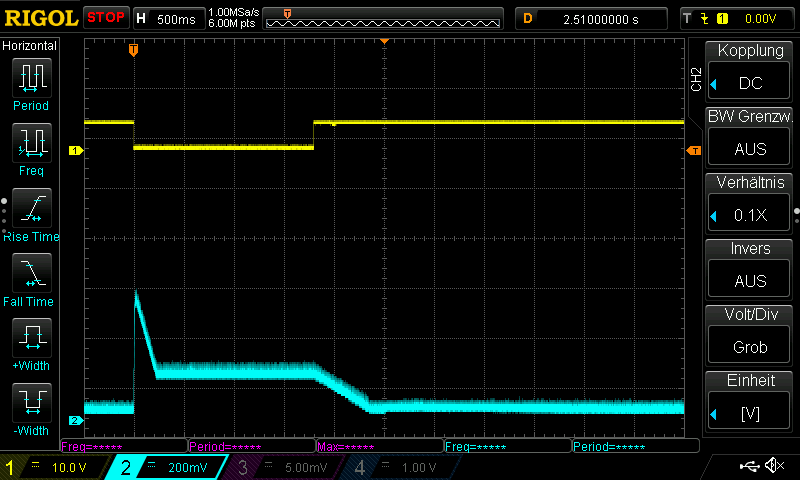
Task: Select the -Width measurement icon
Action: pyautogui.click(x=31, y=407)
